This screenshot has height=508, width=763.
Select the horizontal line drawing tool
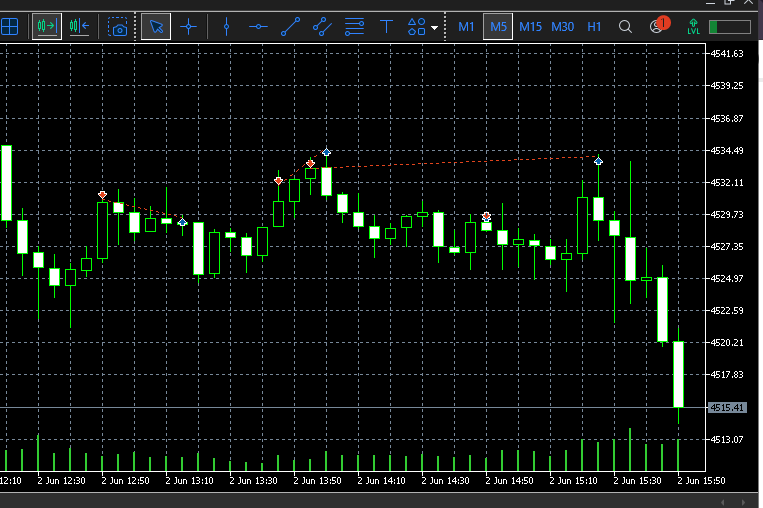[x=258, y=27]
